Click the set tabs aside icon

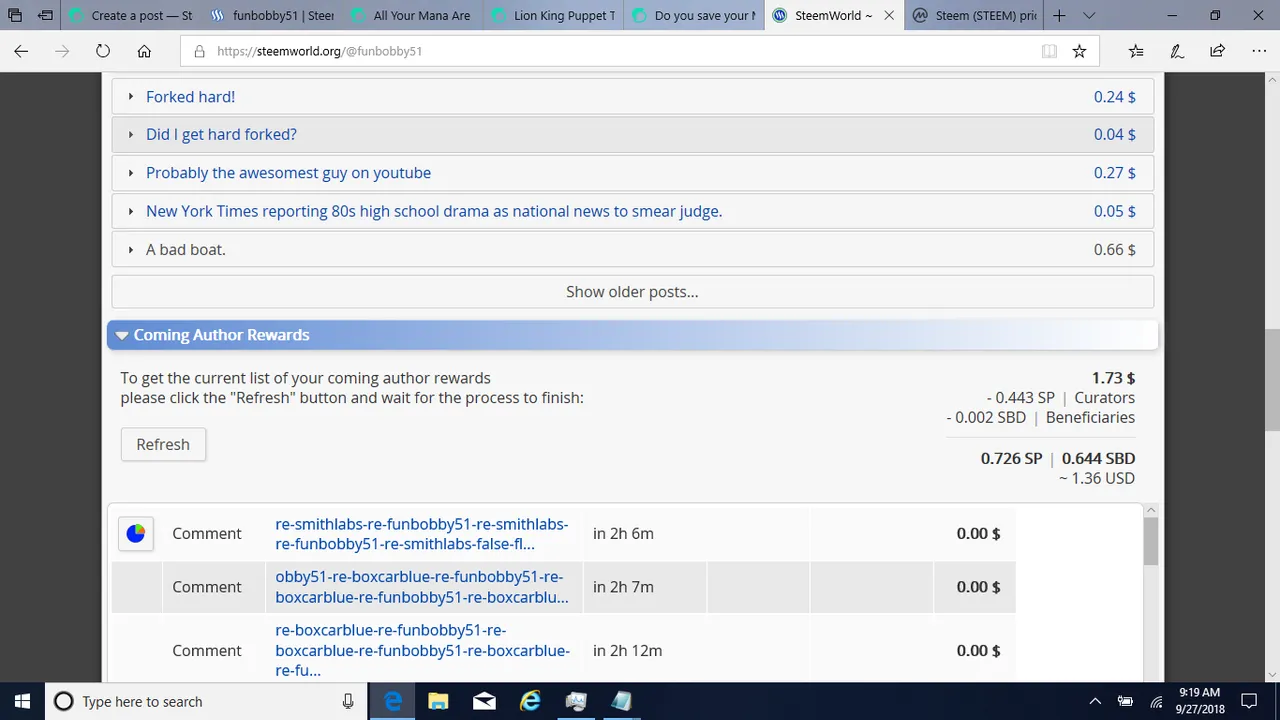[45, 15]
